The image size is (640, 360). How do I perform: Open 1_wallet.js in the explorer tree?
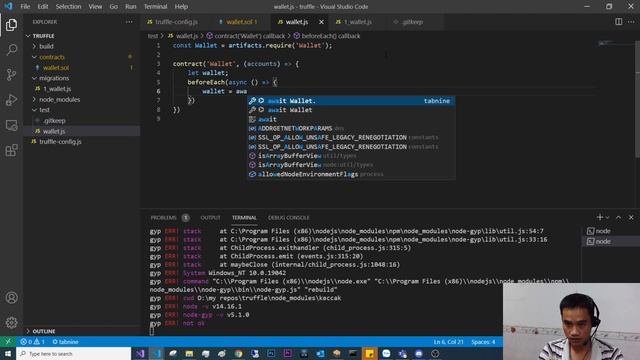click(x=57, y=89)
